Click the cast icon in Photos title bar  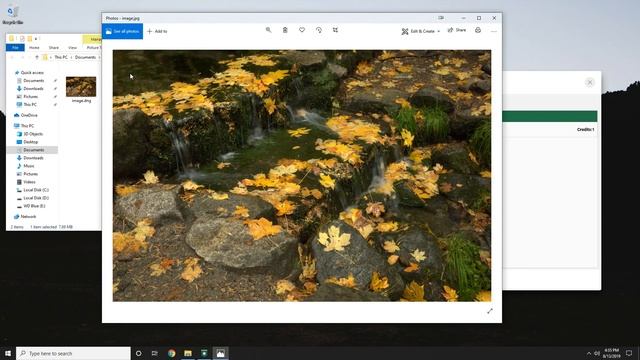pos(441,18)
